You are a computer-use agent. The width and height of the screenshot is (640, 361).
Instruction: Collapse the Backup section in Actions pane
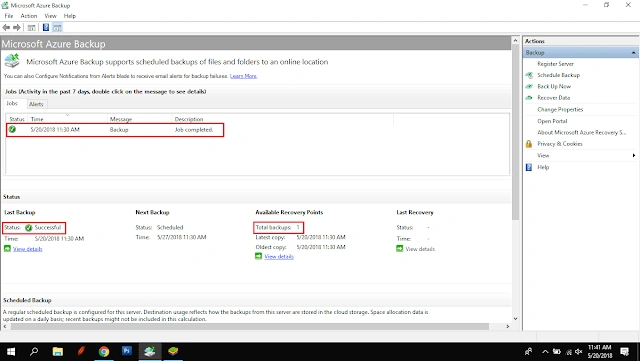coord(633,53)
